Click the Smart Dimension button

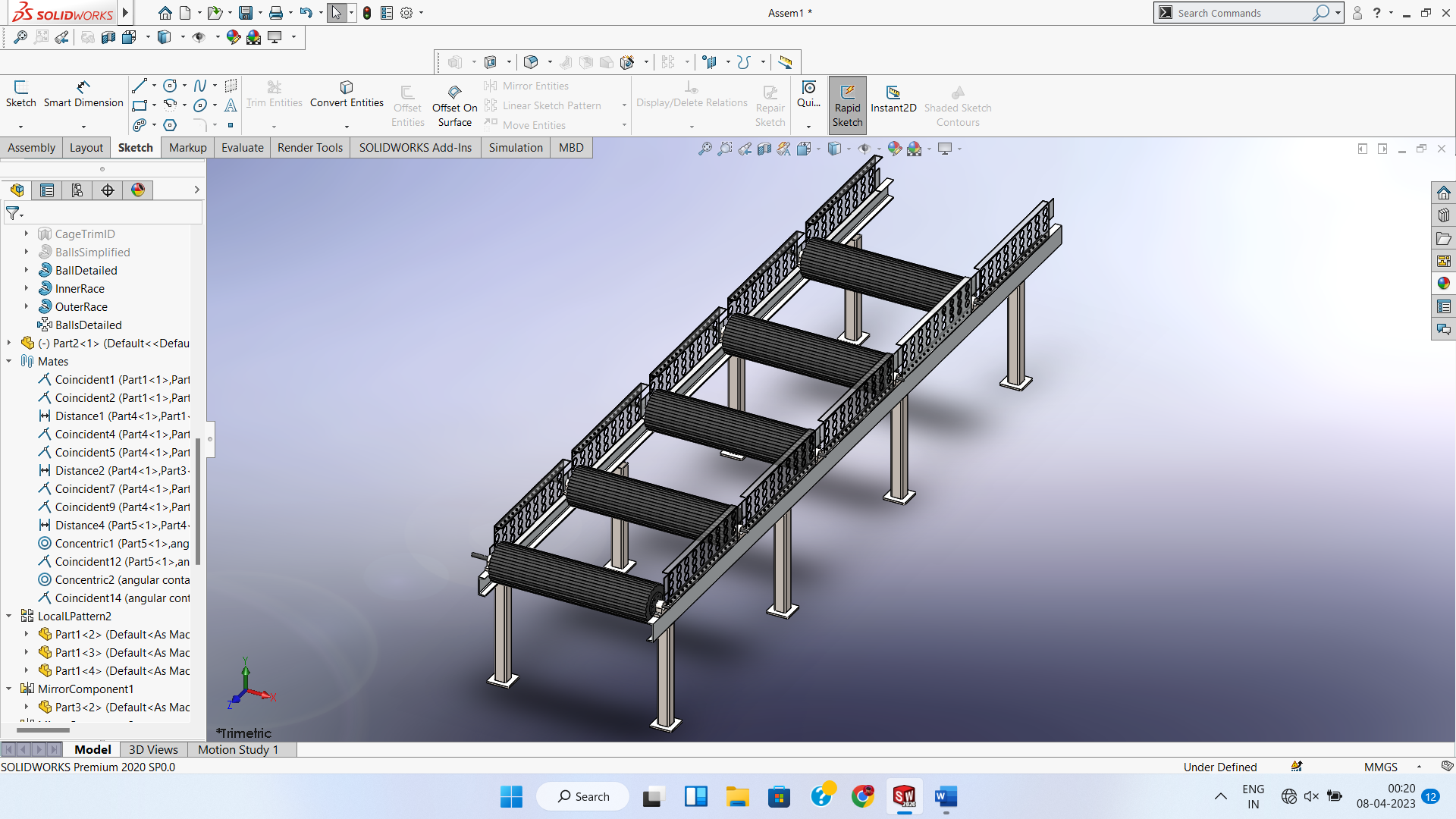(x=83, y=95)
